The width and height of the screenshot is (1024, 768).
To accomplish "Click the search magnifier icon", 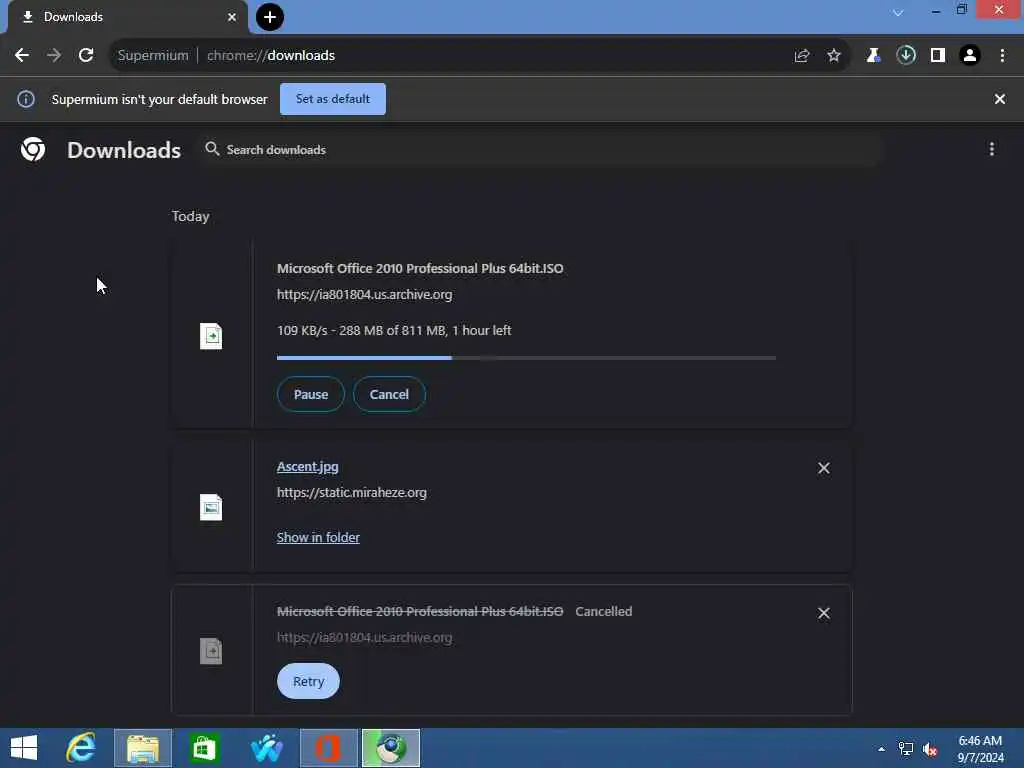I will (212, 149).
